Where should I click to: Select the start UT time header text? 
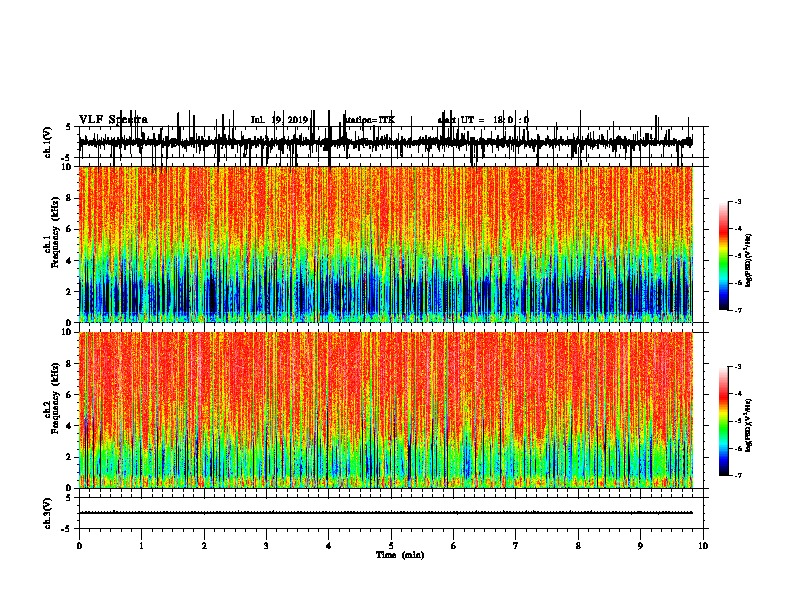(483, 120)
